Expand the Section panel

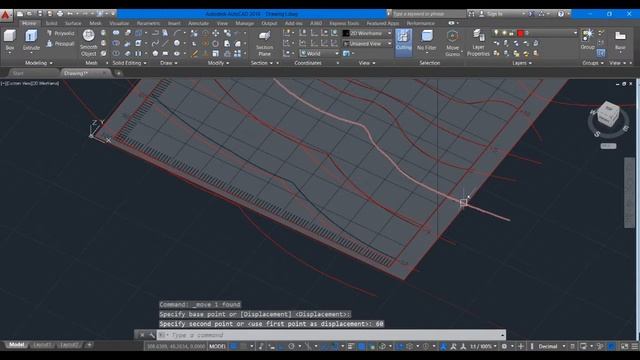262,63
